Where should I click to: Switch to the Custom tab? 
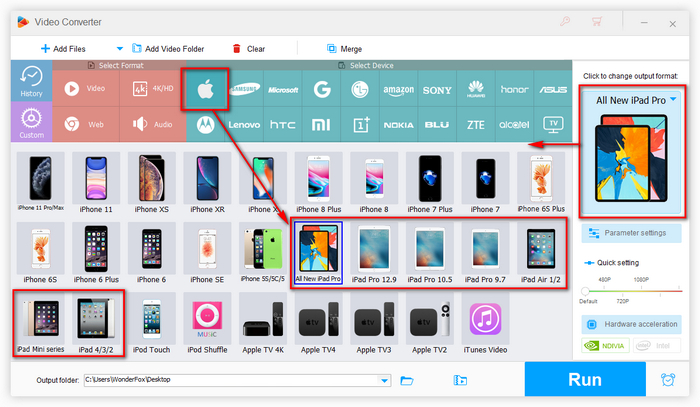[31, 122]
